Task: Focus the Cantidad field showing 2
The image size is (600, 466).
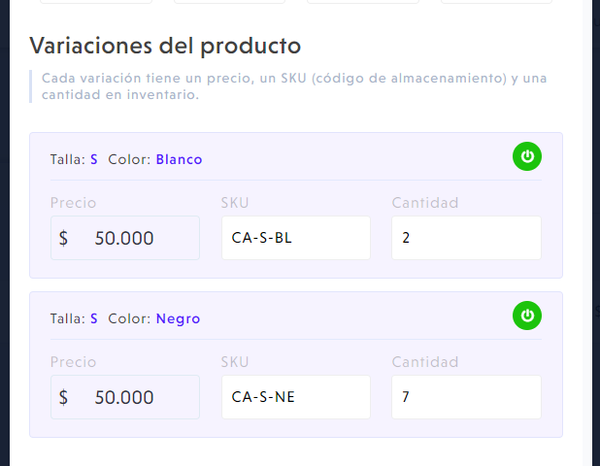Action: (466, 238)
